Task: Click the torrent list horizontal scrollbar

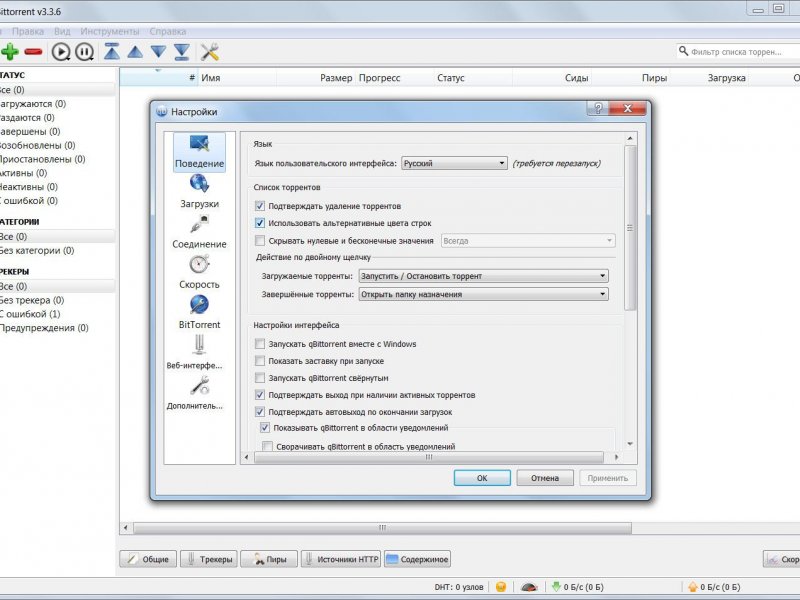Action: pyautogui.click(x=383, y=528)
